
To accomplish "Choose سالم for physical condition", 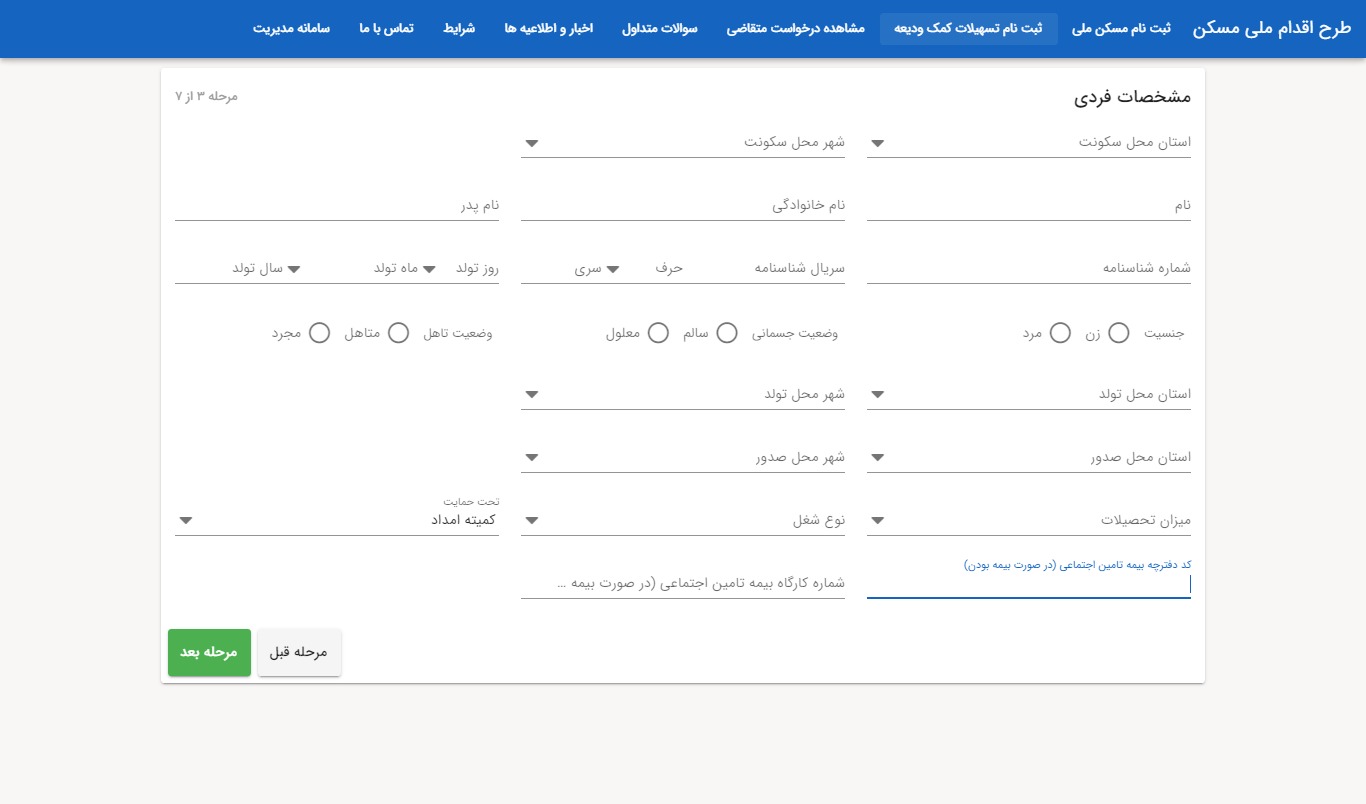I will [x=727, y=333].
